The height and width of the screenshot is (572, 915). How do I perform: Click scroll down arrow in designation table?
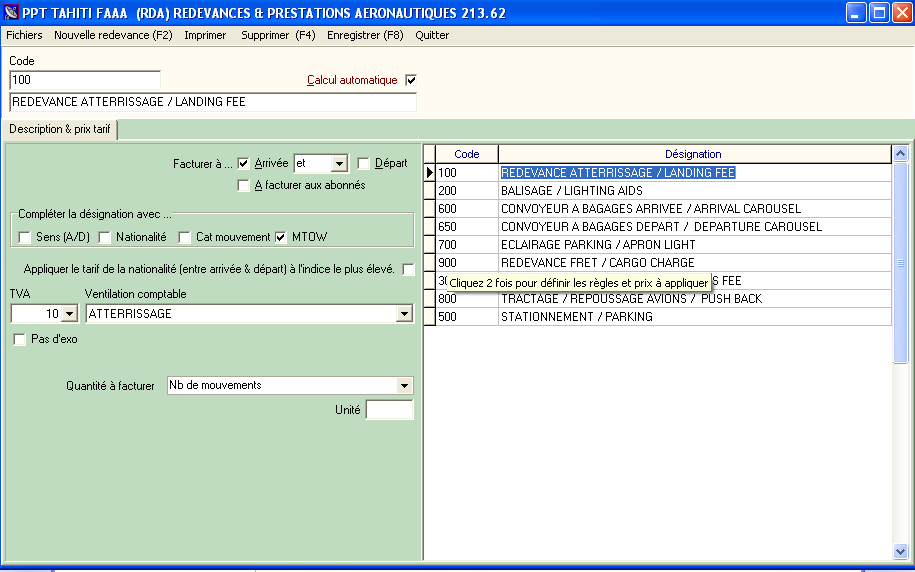pos(900,551)
